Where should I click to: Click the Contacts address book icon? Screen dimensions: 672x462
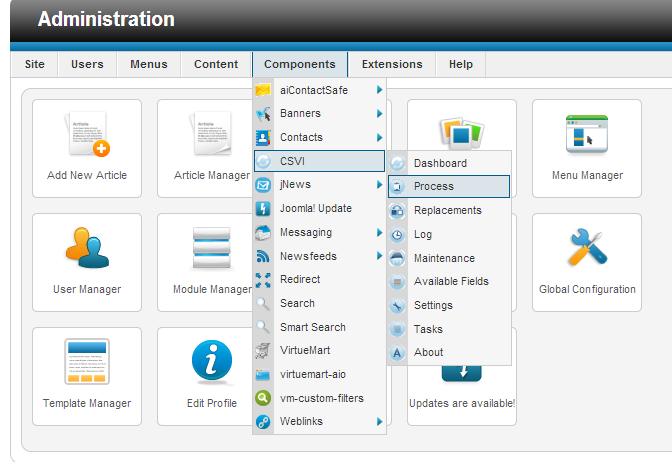[263, 138]
